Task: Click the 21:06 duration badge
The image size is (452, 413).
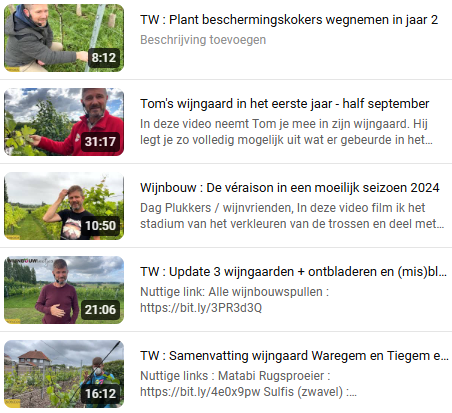Action: pos(100,310)
